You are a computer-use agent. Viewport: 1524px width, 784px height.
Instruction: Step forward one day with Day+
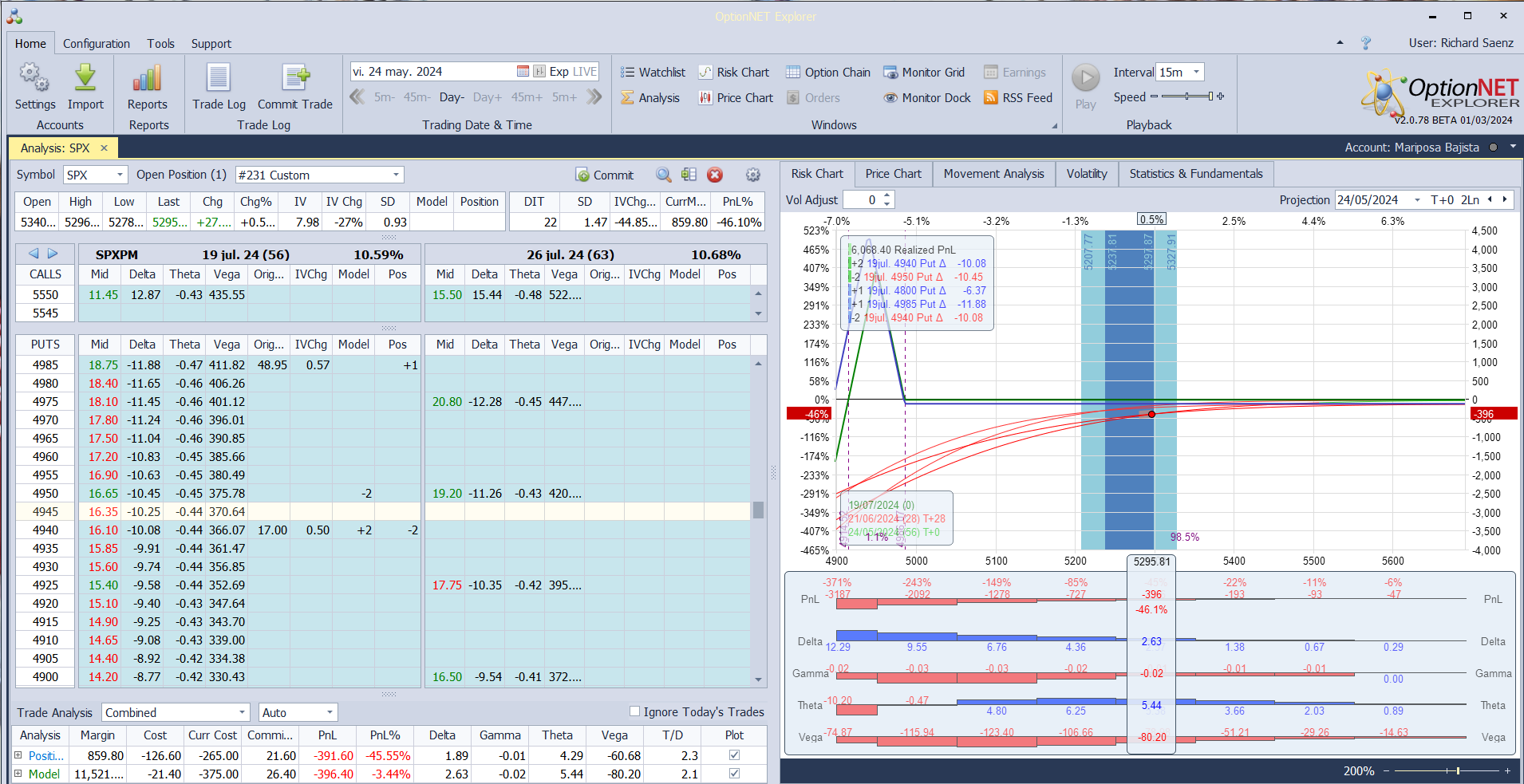(488, 97)
